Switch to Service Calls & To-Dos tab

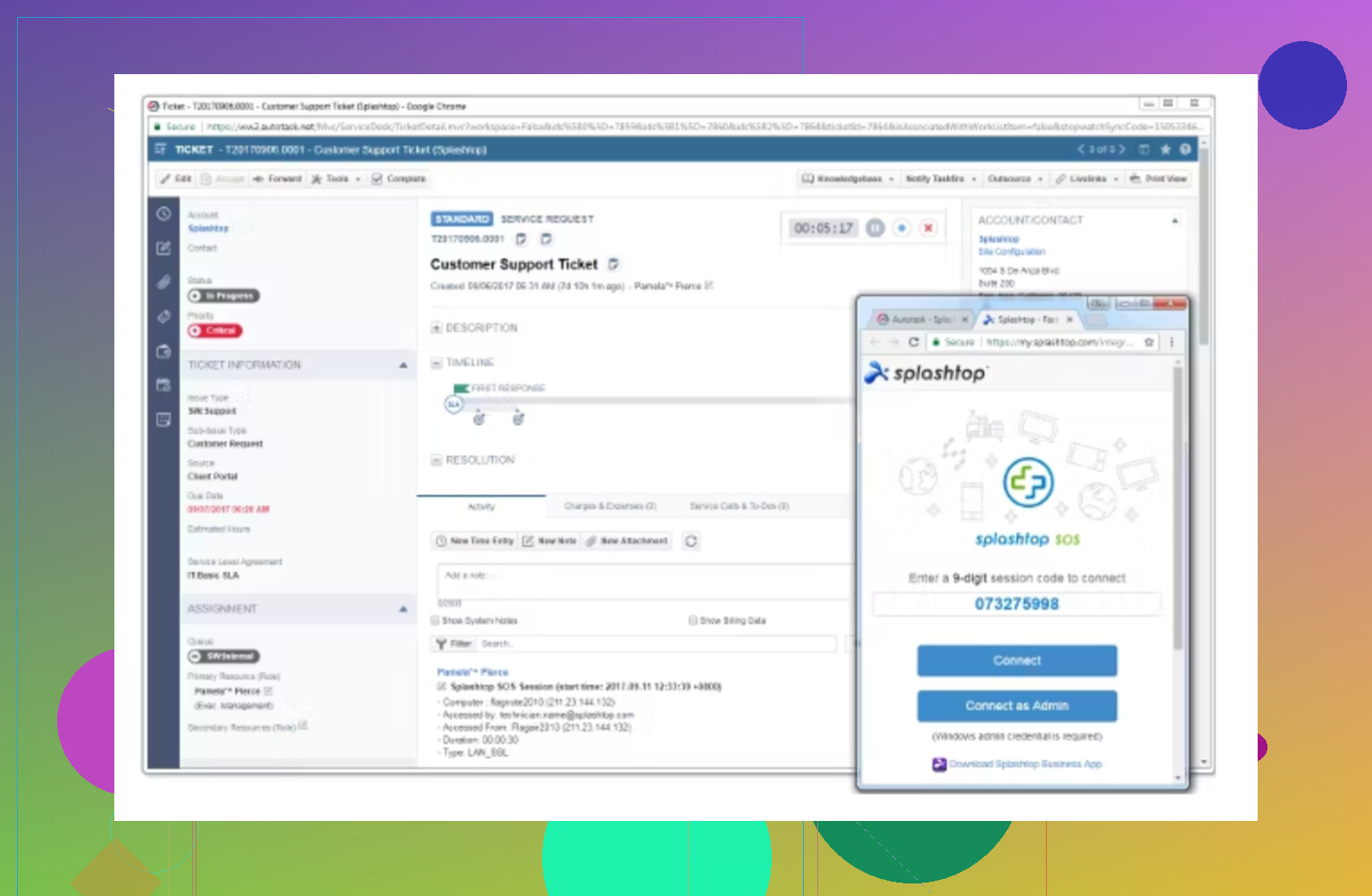(739, 507)
